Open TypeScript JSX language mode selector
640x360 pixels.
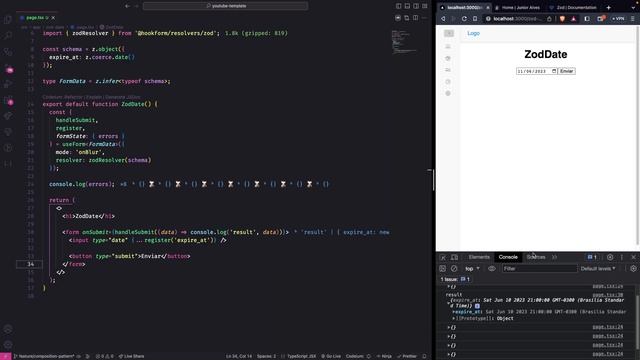click(x=301, y=356)
